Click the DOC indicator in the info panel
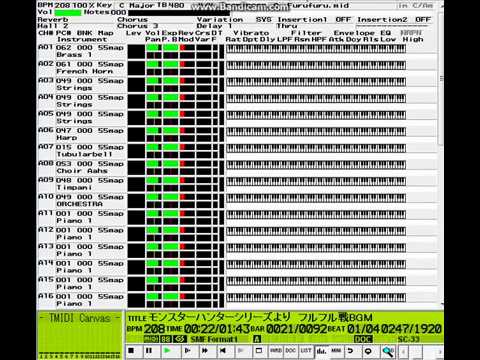This screenshot has height=360, width=480. 363,339
